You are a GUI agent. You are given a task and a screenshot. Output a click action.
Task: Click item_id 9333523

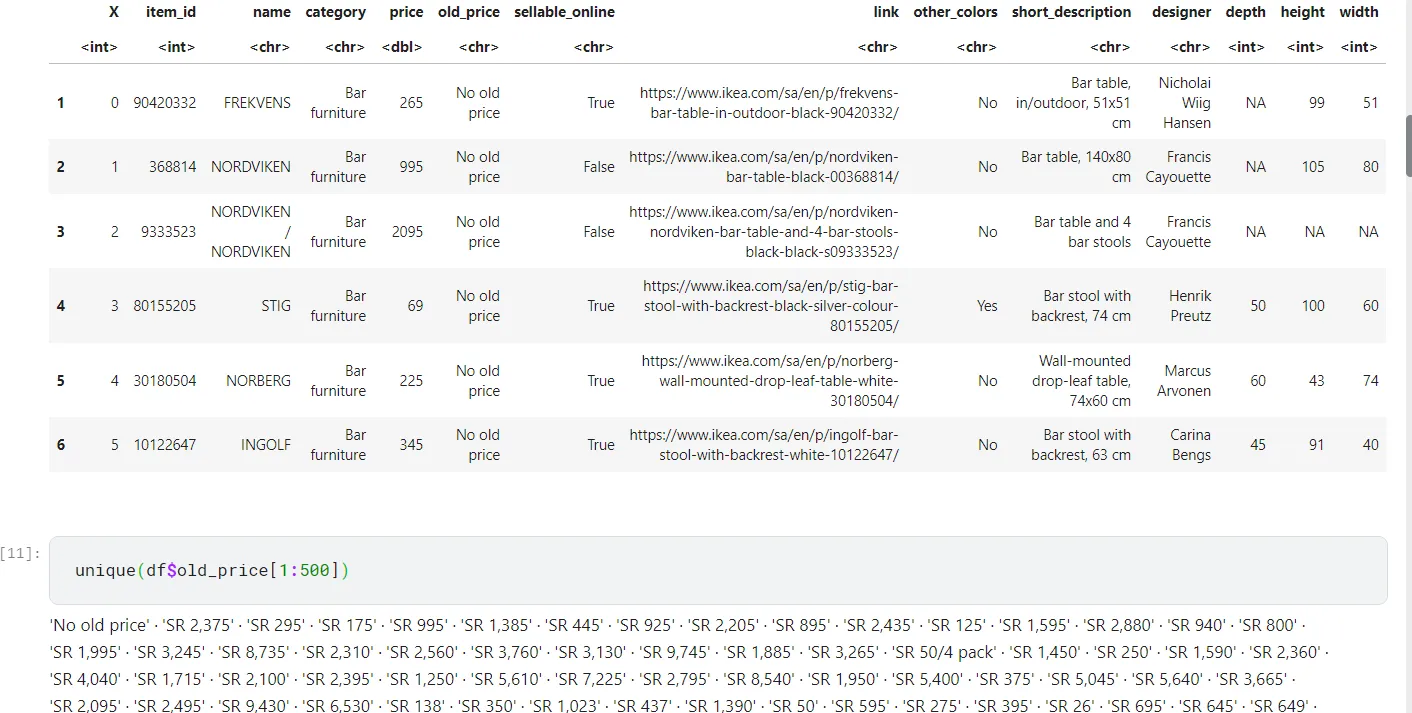click(x=169, y=232)
